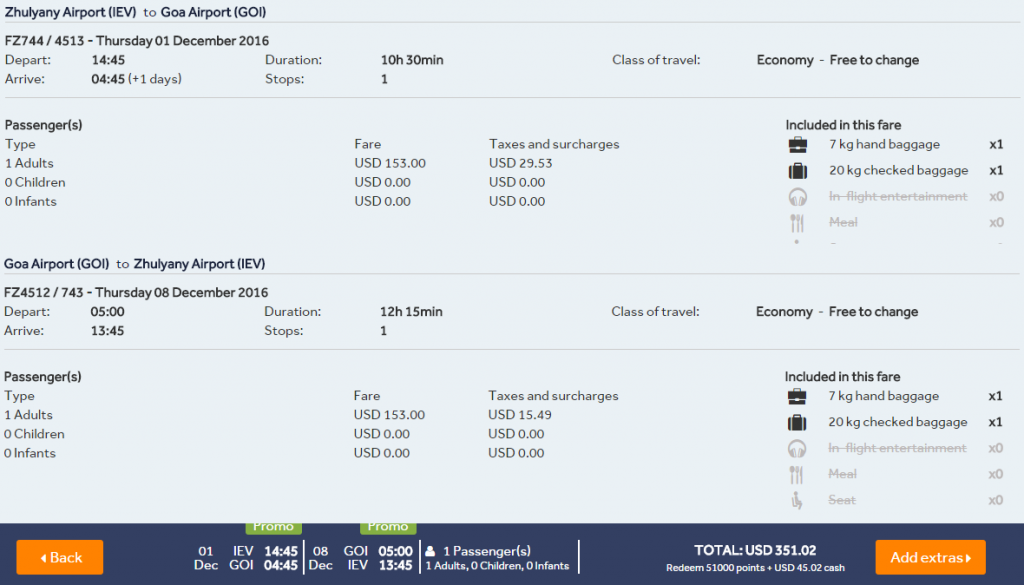Click Economy - Free to change for return flight
The height and width of the screenshot is (585, 1024).
837,312
